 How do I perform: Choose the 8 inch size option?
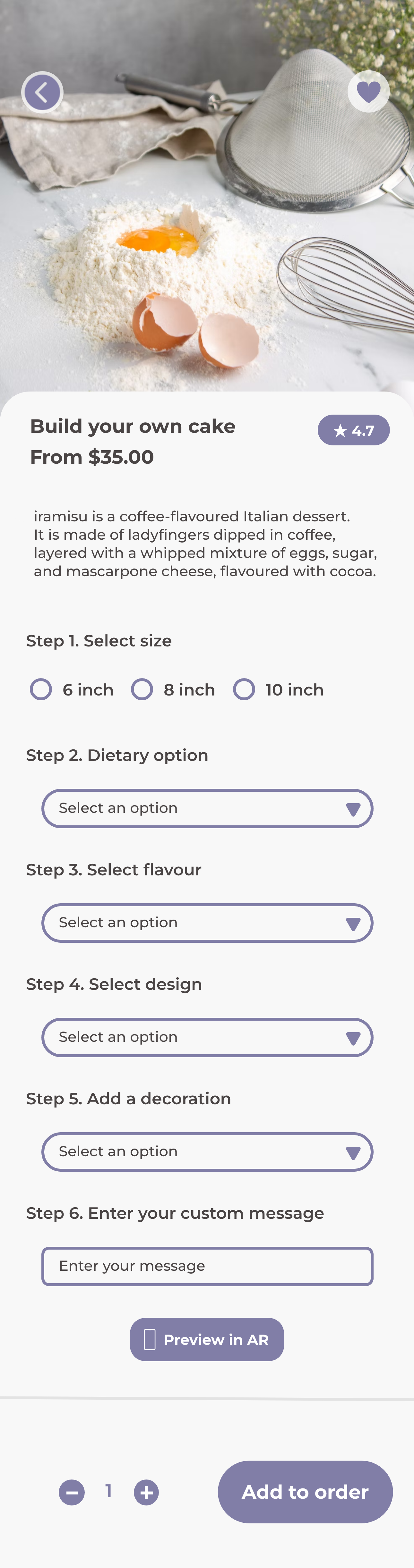coord(142,690)
